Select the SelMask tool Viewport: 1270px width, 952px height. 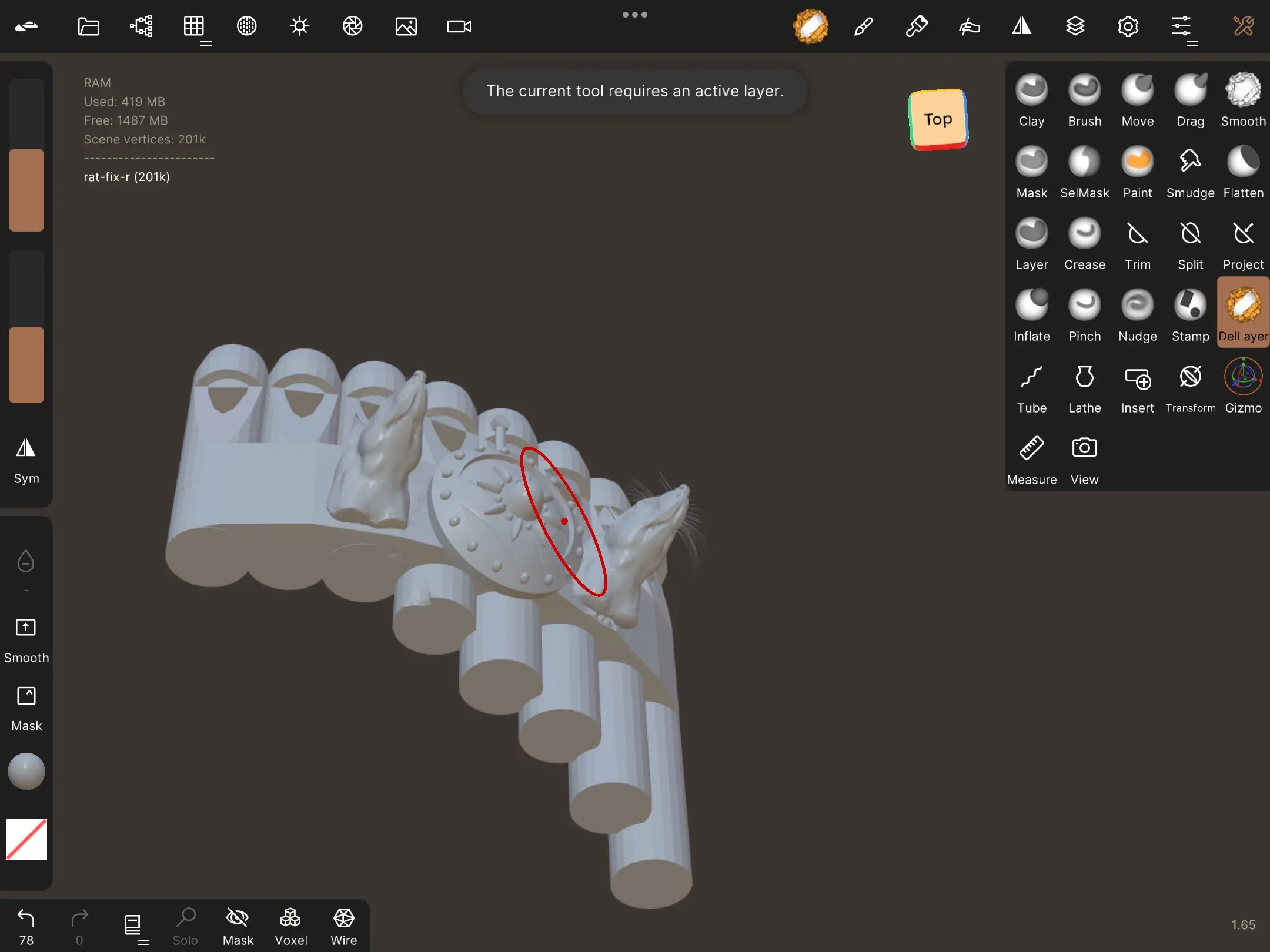pyautogui.click(x=1084, y=172)
